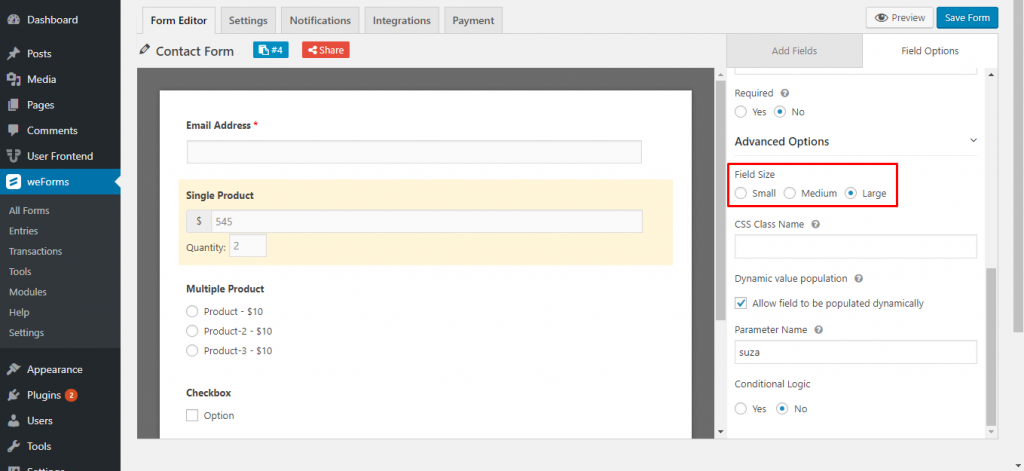This screenshot has width=1024, height=471.
Task: Choose Medium field size
Action: coord(790,193)
